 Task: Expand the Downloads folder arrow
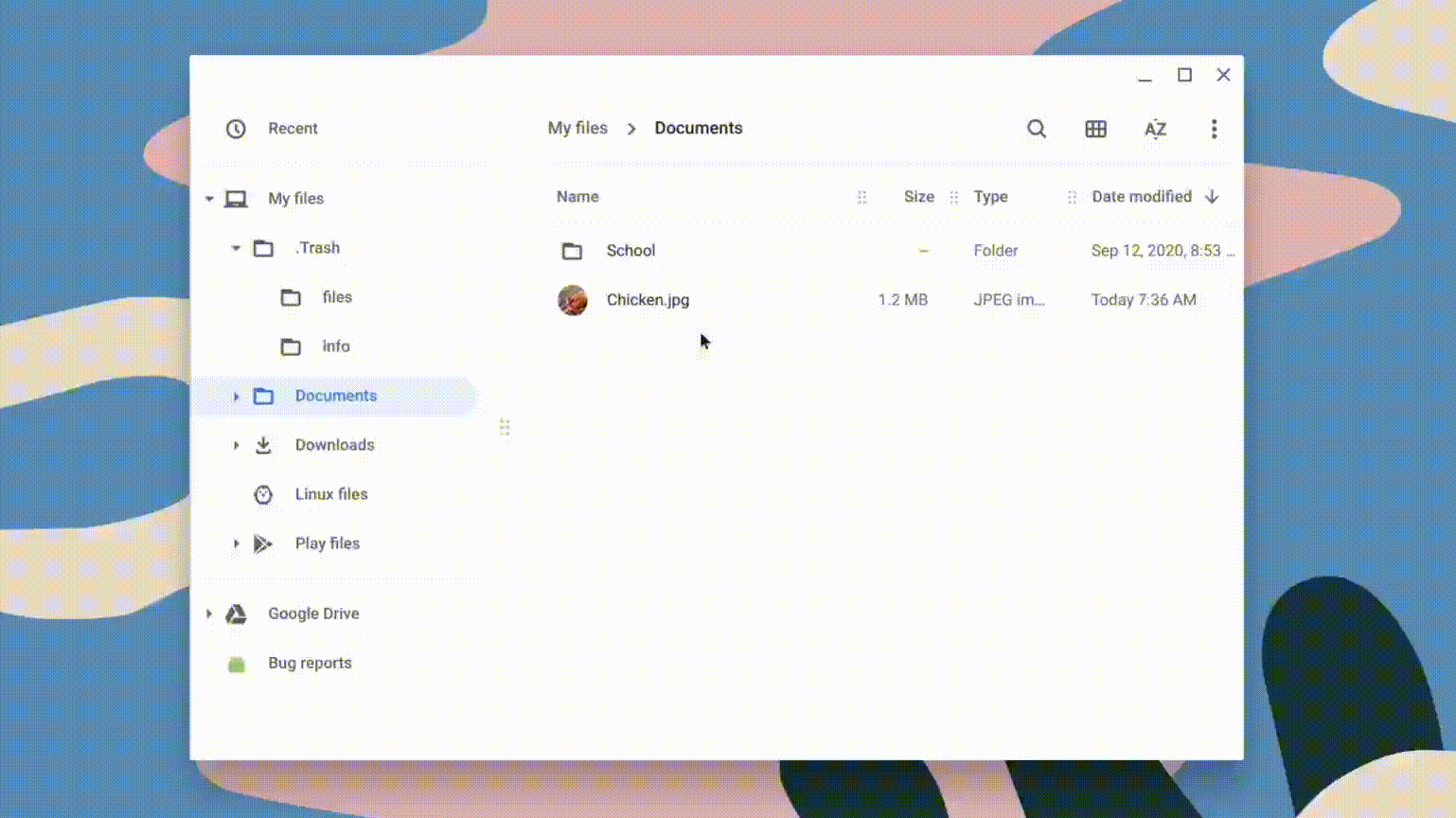click(x=236, y=445)
